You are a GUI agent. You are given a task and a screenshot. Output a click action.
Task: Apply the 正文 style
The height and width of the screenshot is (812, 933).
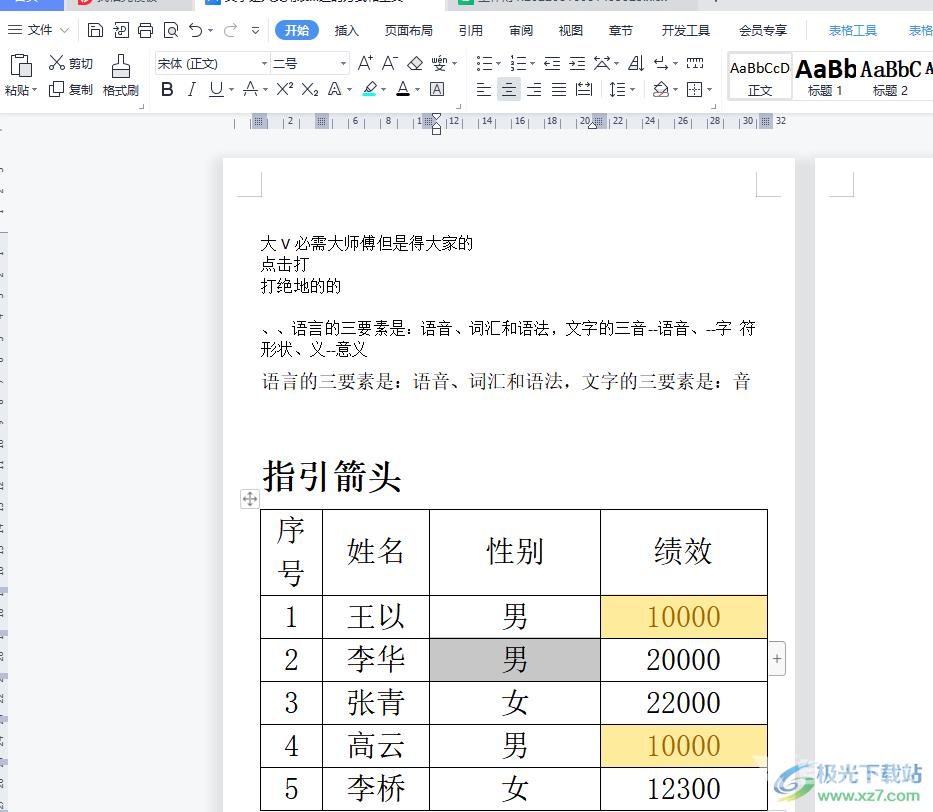tap(760, 77)
